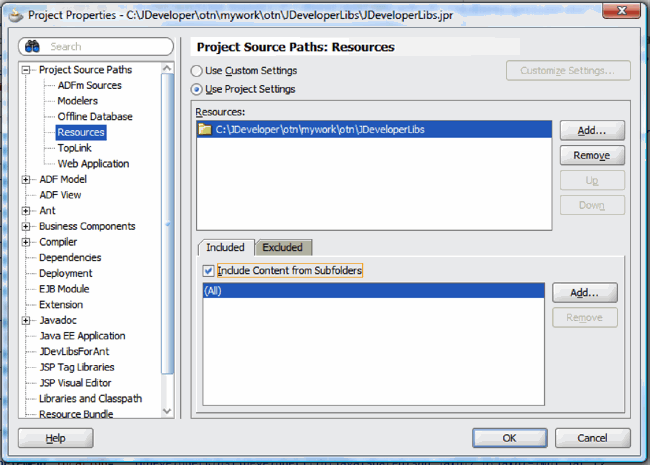Click the binoculars search icon
The height and width of the screenshot is (465, 650).
click(x=32, y=47)
